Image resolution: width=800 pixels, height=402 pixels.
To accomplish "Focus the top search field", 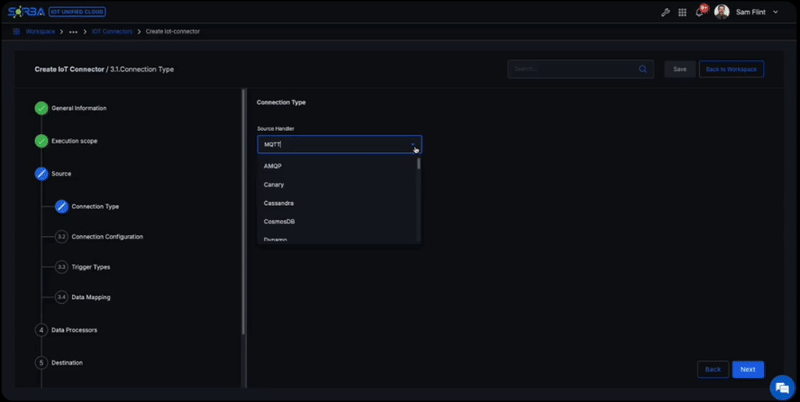I will click(570, 69).
